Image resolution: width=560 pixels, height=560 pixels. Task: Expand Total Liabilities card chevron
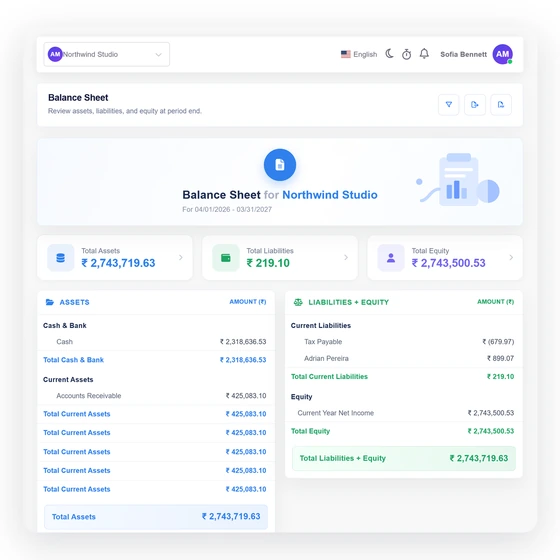(x=346, y=258)
